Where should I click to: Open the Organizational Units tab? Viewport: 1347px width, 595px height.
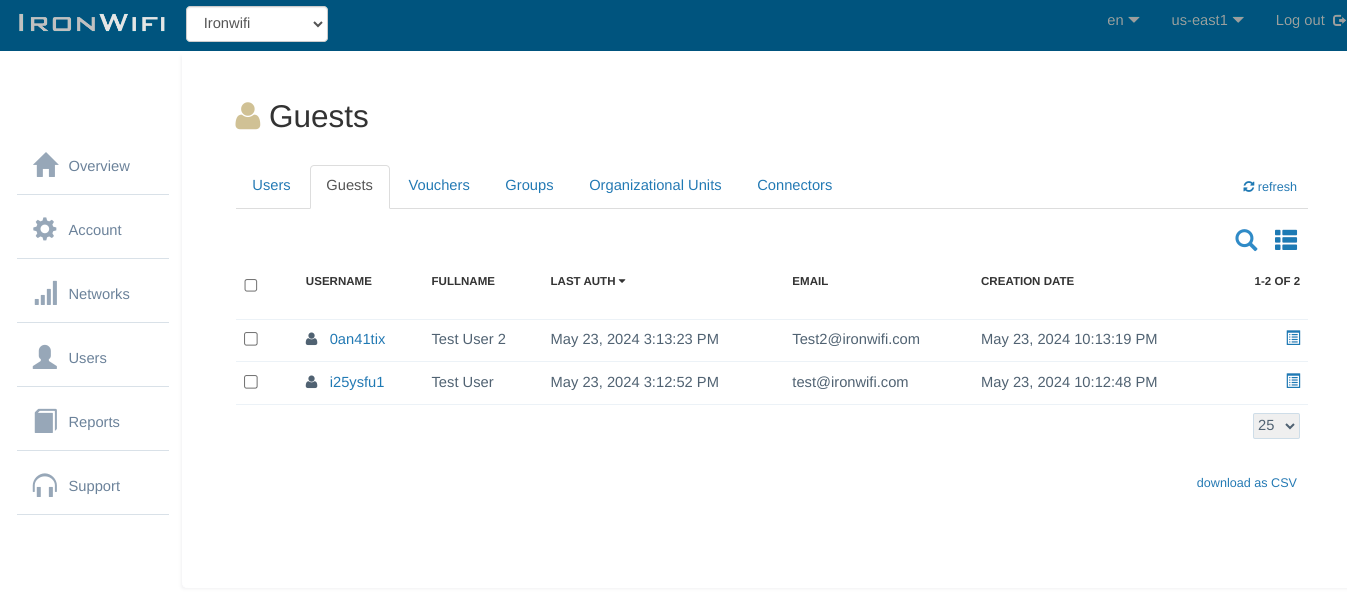(655, 185)
